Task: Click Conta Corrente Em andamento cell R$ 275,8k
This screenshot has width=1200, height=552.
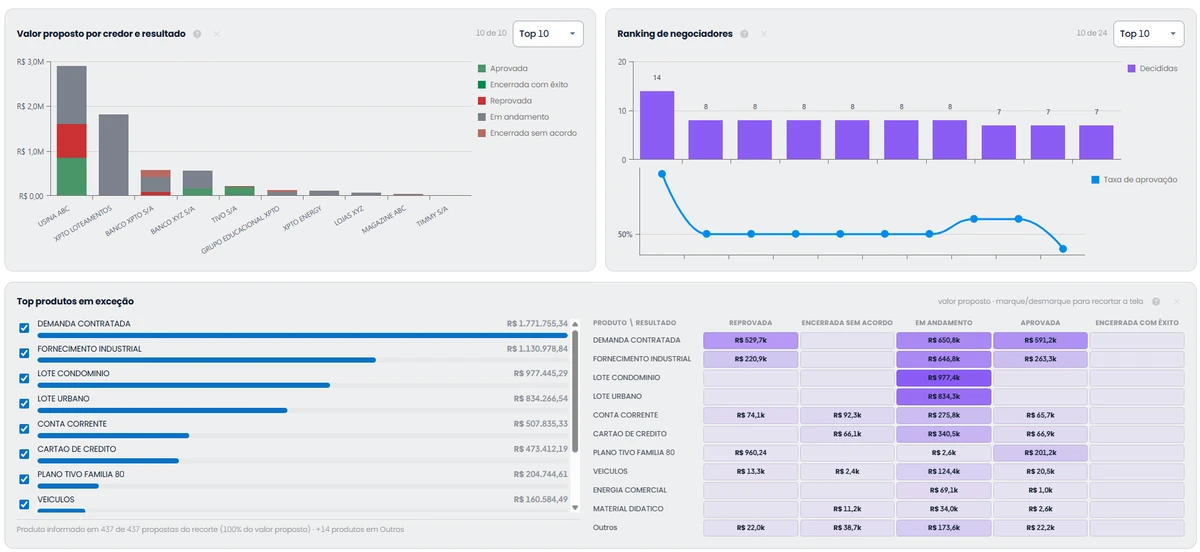Action: coord(943,415)
